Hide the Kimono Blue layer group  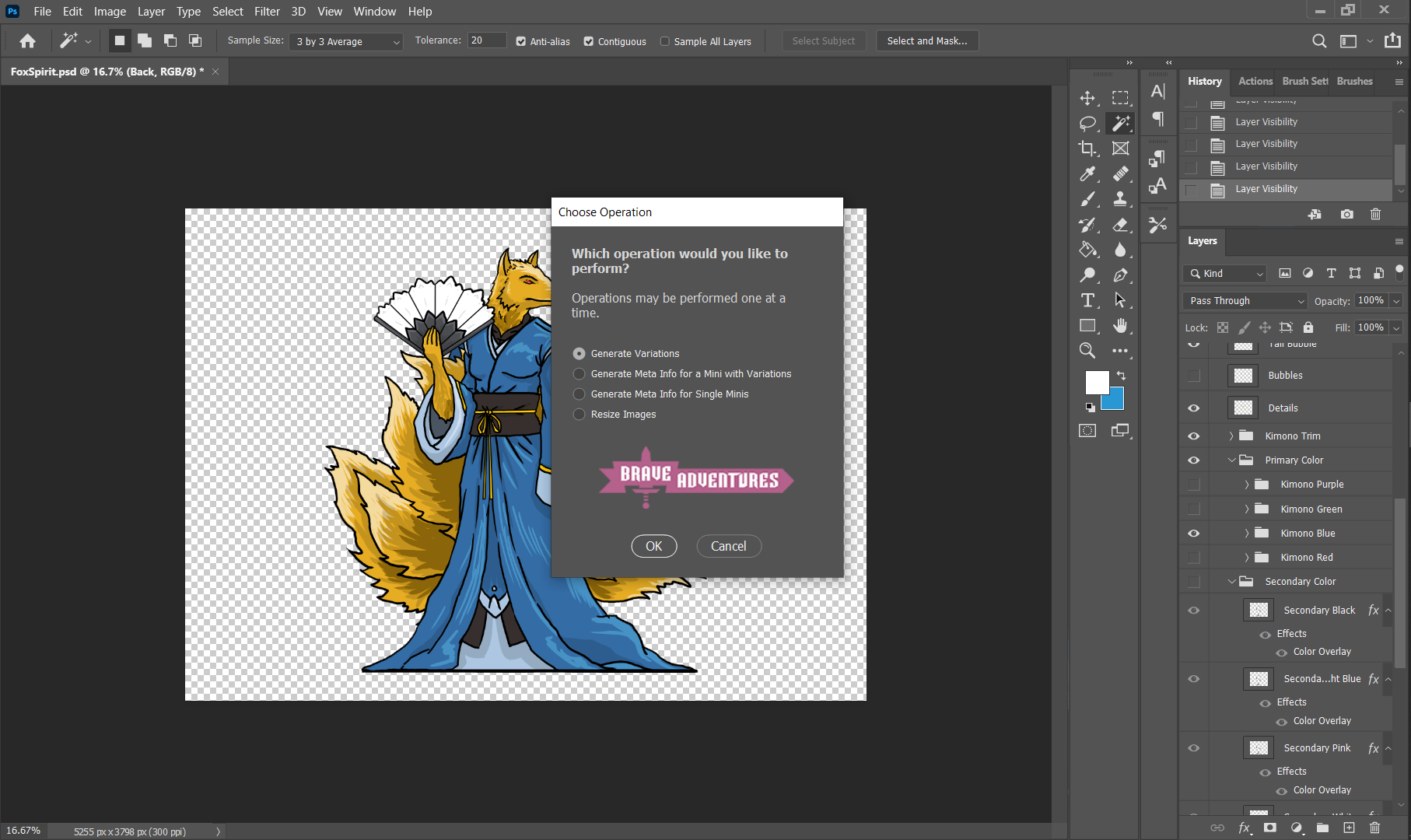(x=1193, y=534)
